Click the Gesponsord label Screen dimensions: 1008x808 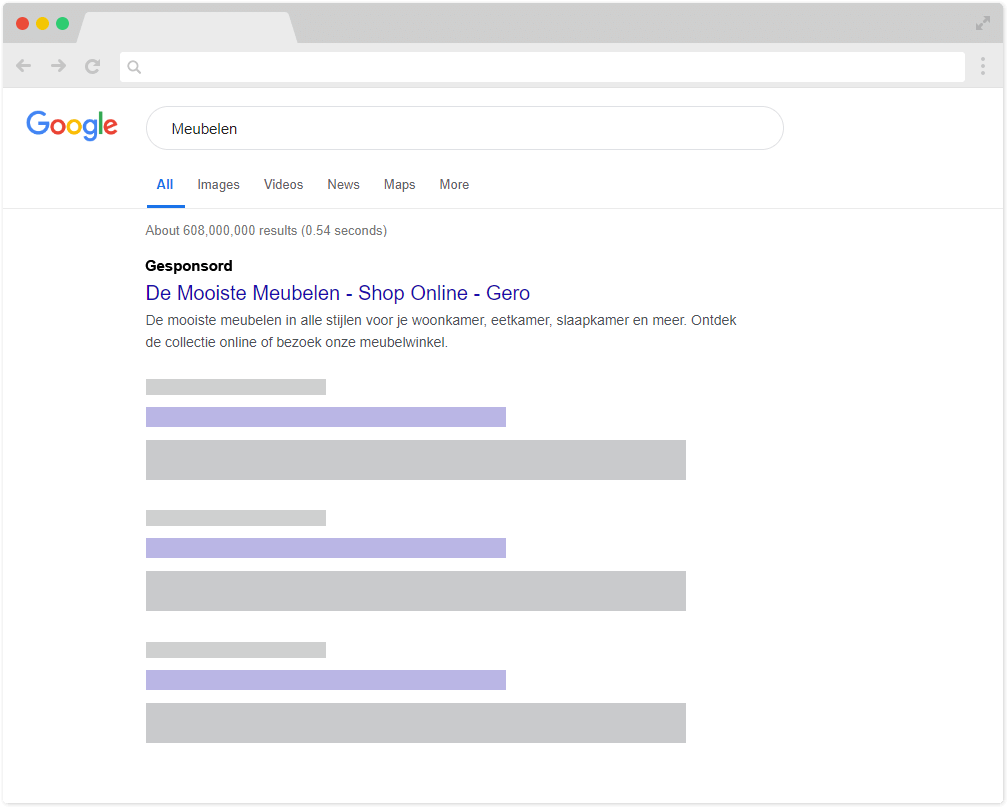(x=189, y=266)
